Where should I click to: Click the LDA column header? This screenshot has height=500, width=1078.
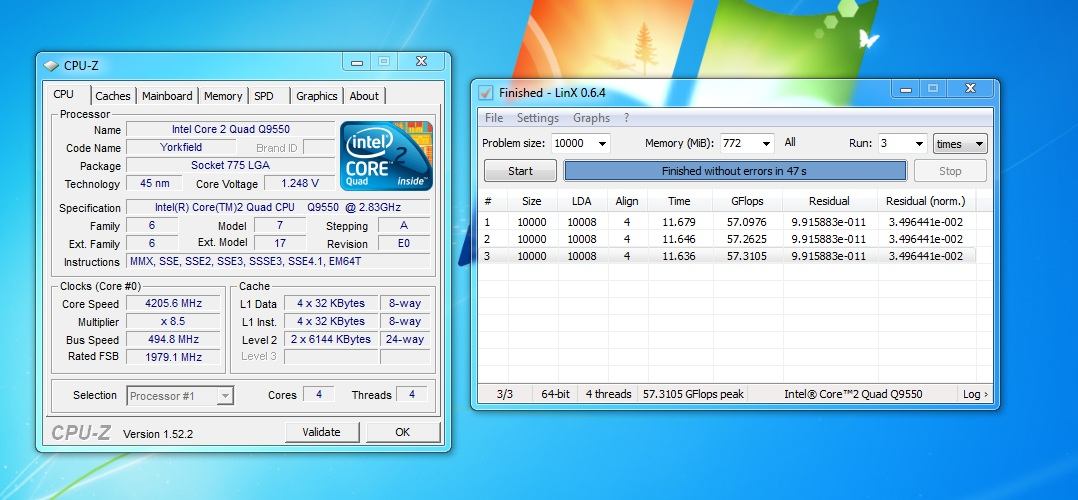coord(582,201)
